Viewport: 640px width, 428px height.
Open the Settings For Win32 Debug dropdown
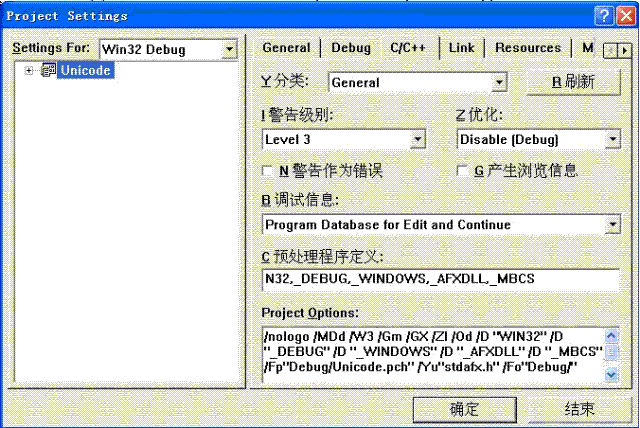pos(230,49)
